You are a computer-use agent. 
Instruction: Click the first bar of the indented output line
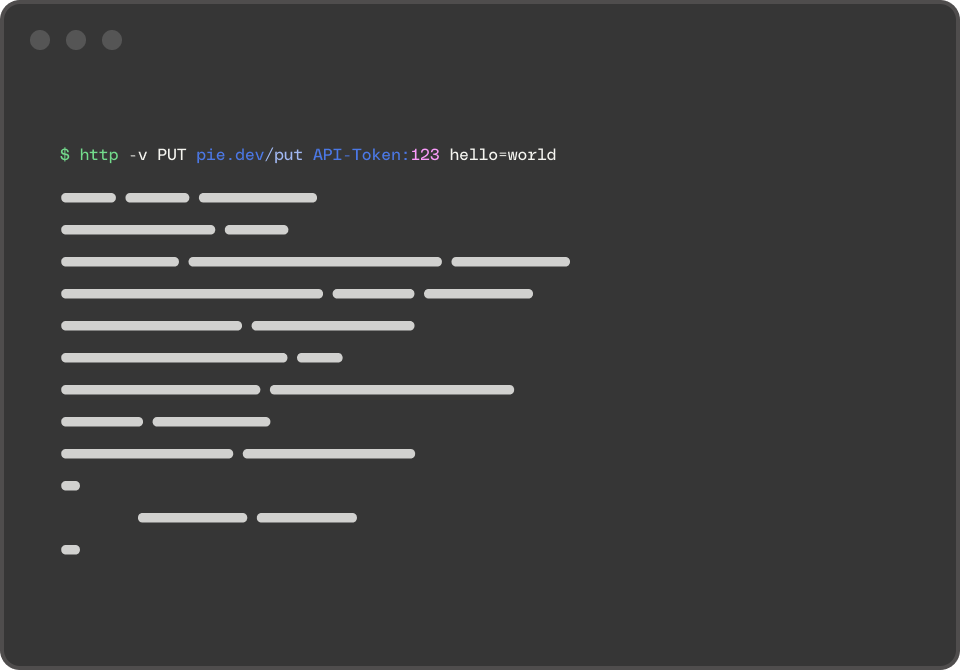click(x=192, y=518)
